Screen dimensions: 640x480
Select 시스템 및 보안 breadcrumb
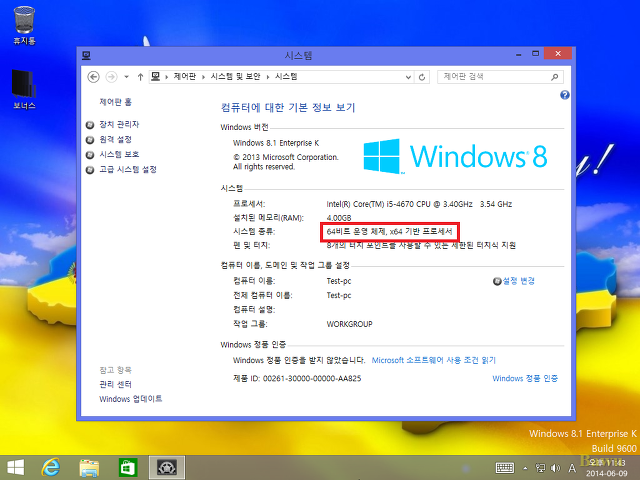[235, 76]
